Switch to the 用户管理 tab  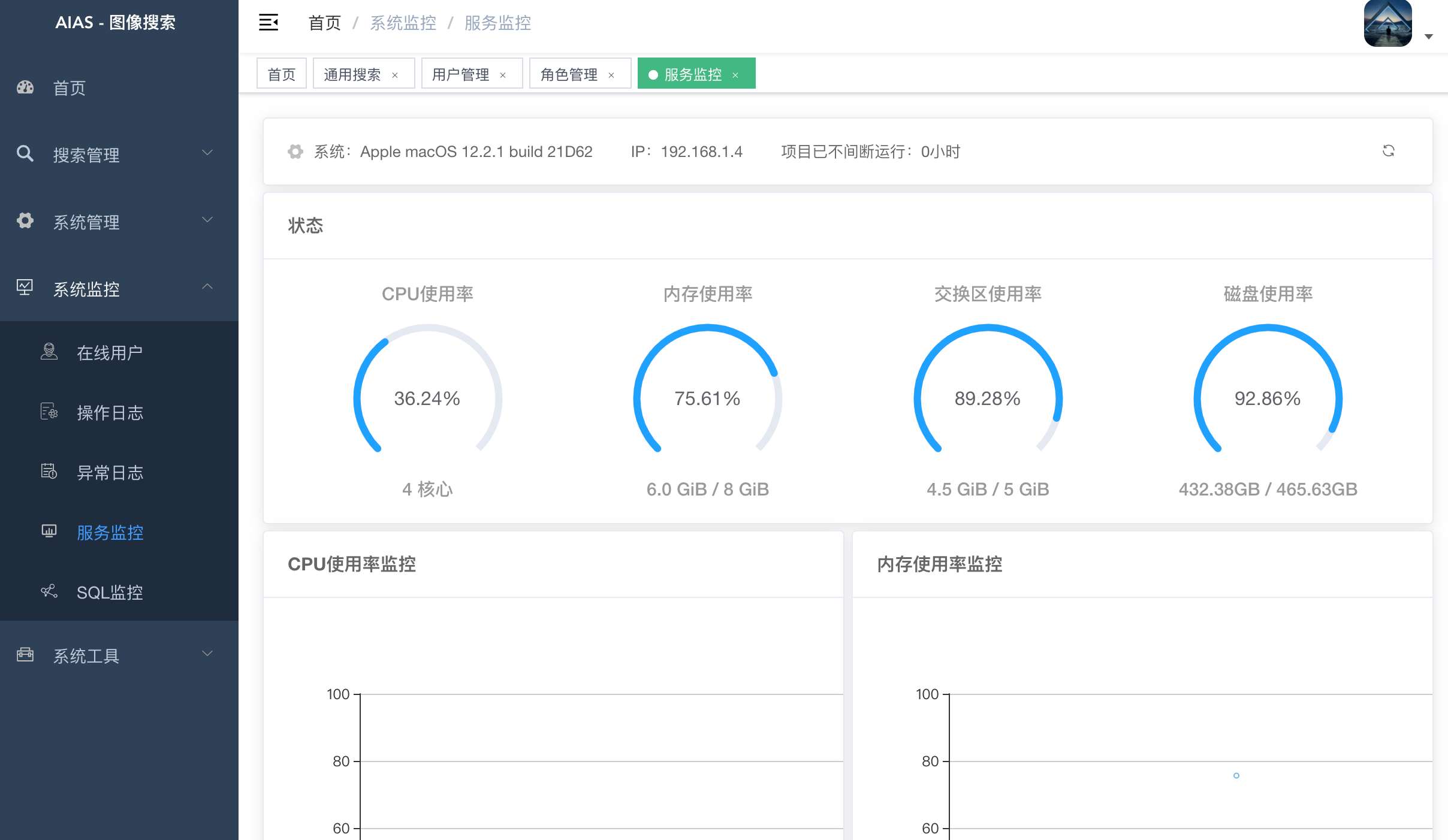460,74
